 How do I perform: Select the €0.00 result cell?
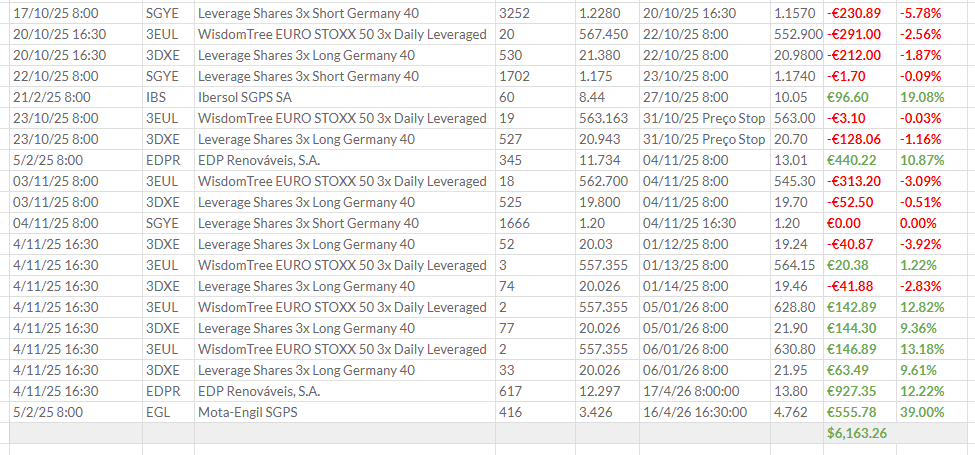coord(860,223)
